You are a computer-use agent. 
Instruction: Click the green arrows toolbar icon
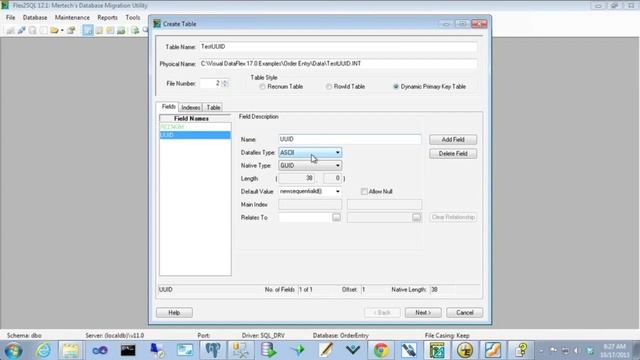[135, 30]
